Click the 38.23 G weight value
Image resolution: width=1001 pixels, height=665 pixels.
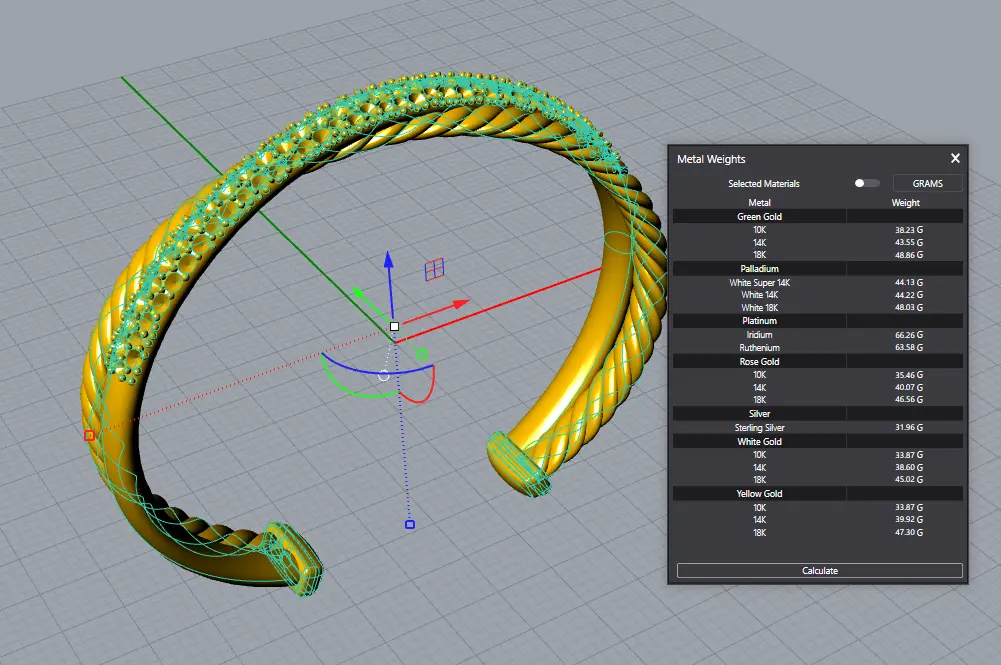click(x=908, y=230)
